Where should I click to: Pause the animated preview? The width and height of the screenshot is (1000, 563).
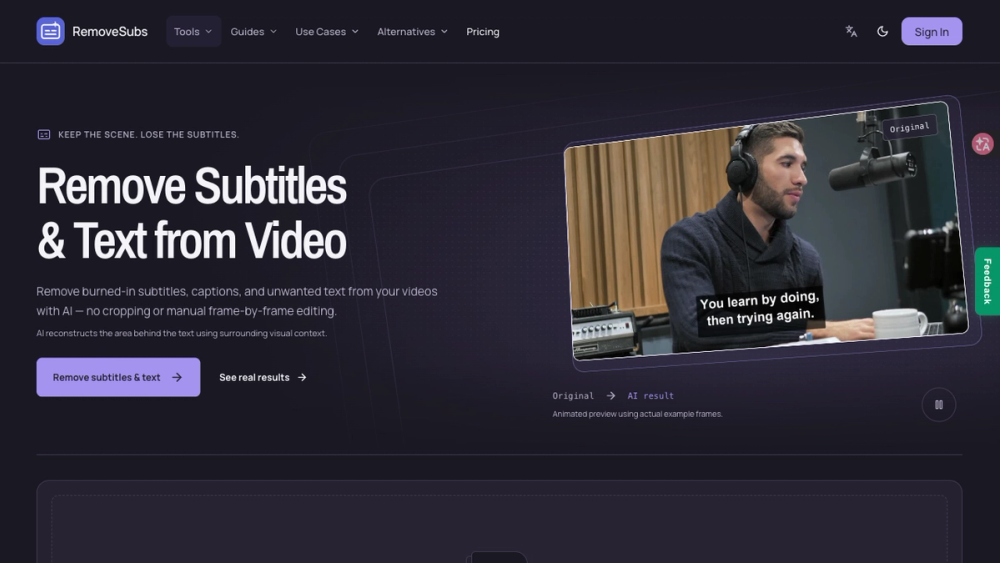click(939, 404)
